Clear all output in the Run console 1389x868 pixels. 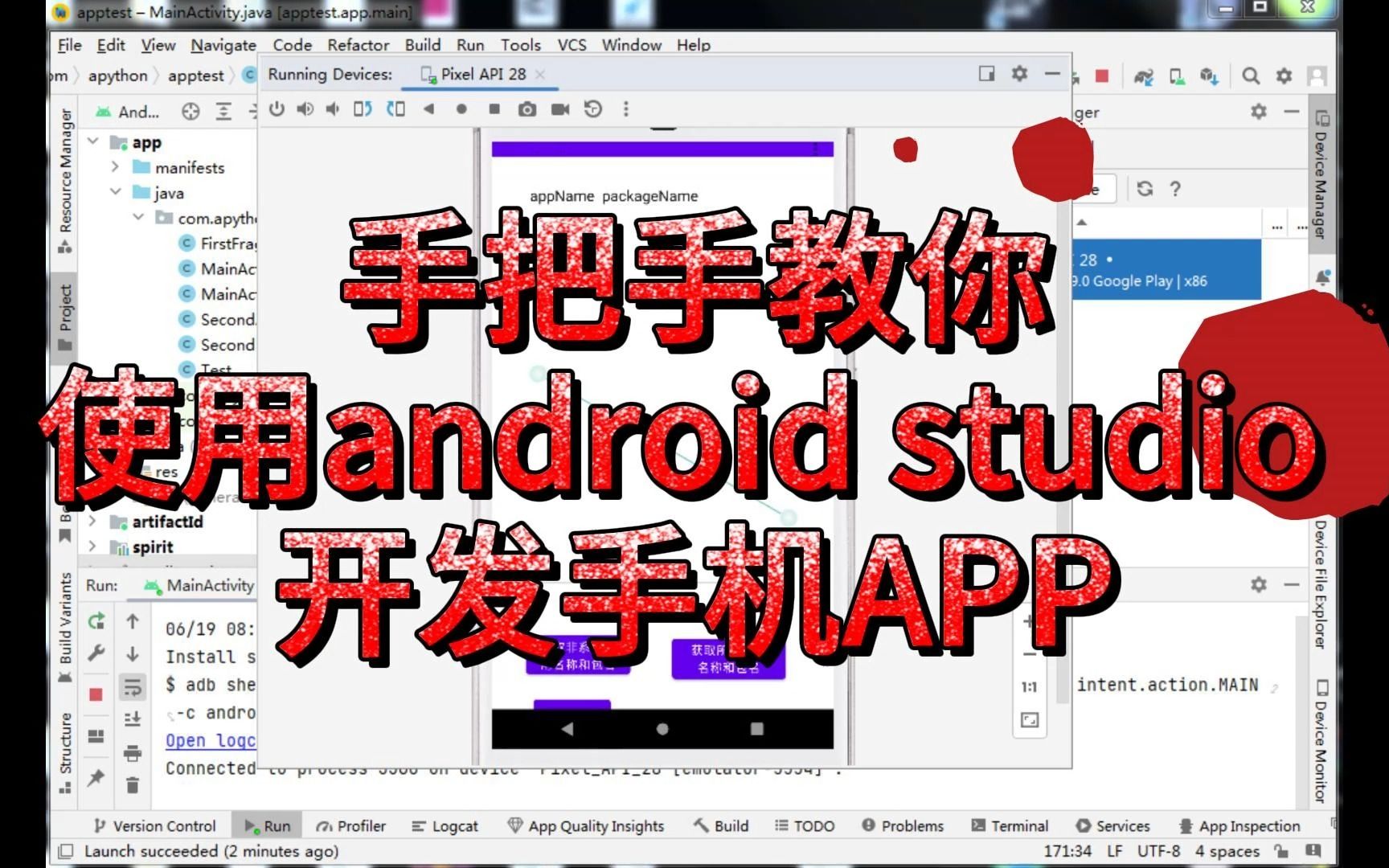click(x=133, y=784)
